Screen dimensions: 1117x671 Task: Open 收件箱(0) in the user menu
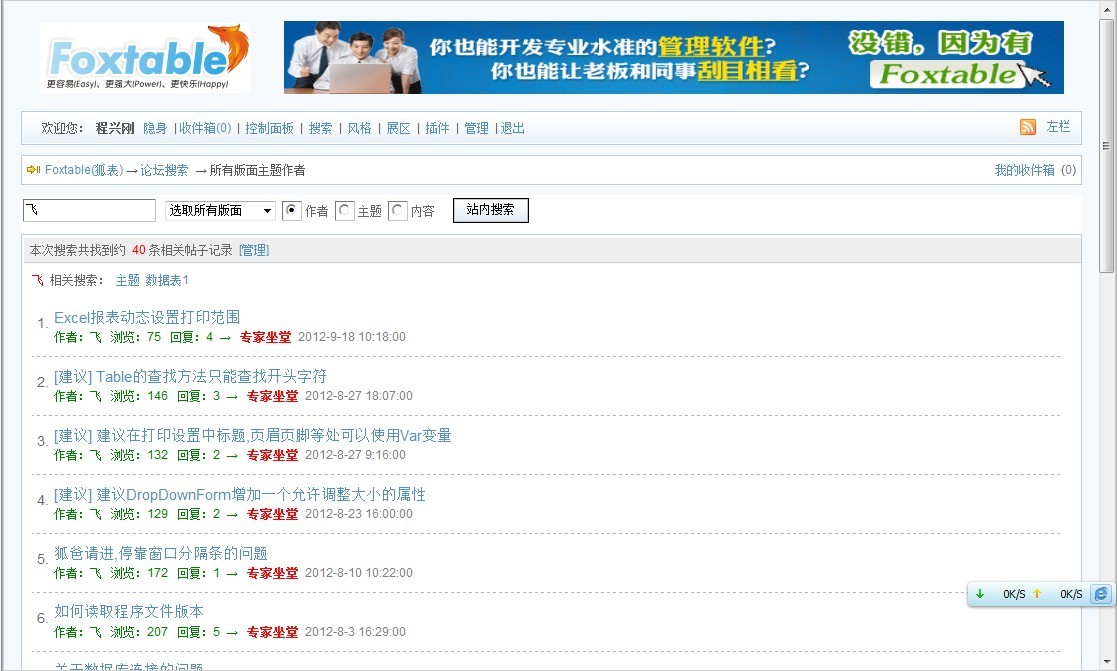pyautogui.click(x=205, y=128)
